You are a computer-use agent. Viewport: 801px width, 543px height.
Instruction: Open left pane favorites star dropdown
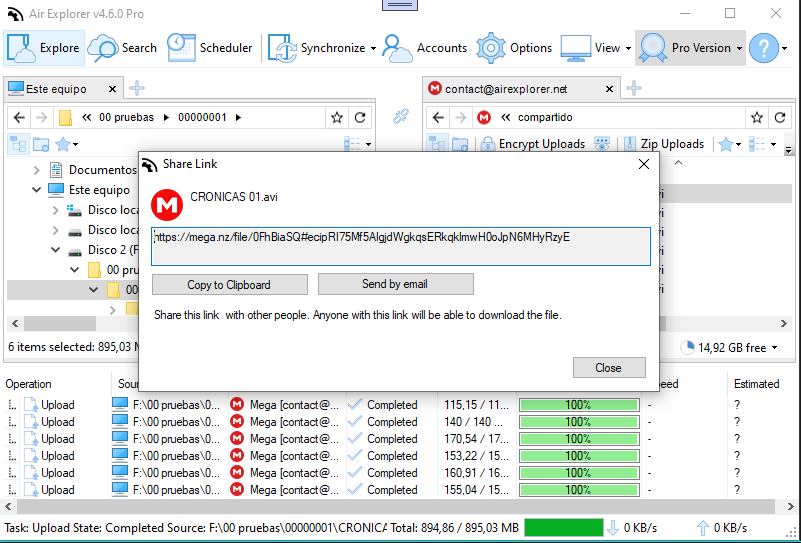67,145
